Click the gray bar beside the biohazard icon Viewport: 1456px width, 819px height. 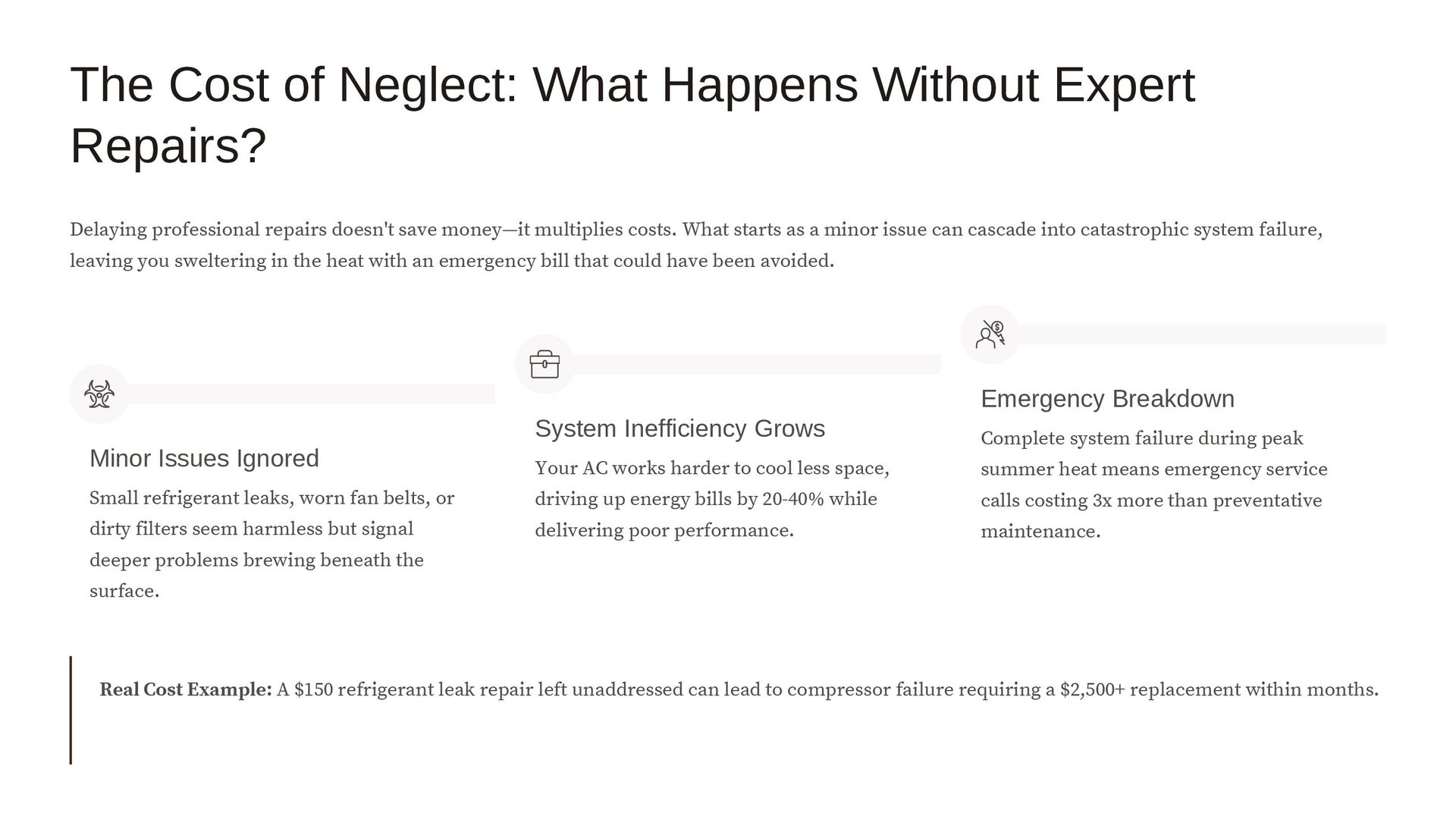[311, 394]
